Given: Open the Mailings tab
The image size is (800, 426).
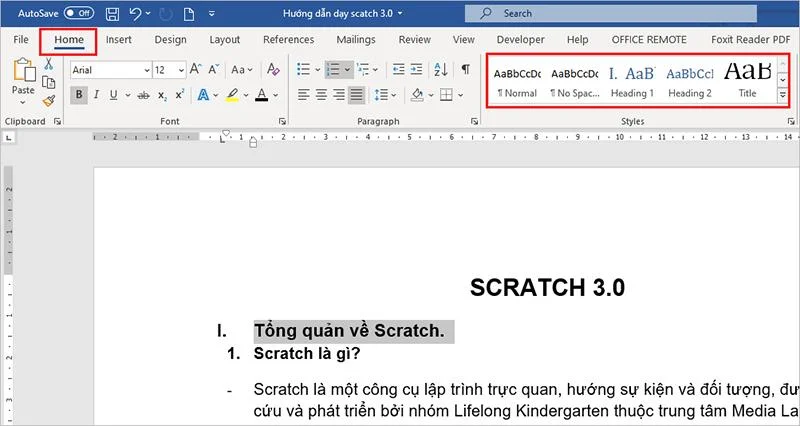Looking at the screenshot, I should click(x=356, y=40).
